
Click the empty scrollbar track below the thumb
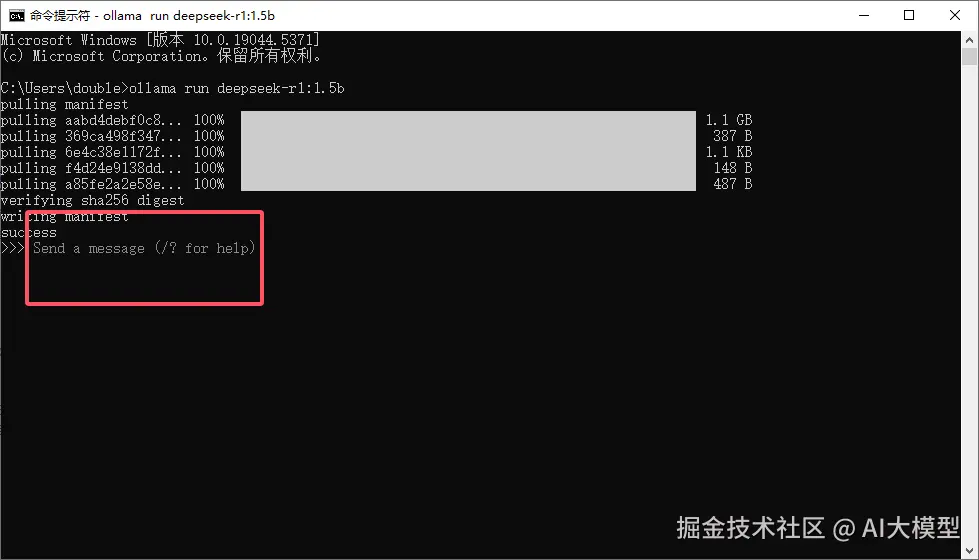point(969,304)
